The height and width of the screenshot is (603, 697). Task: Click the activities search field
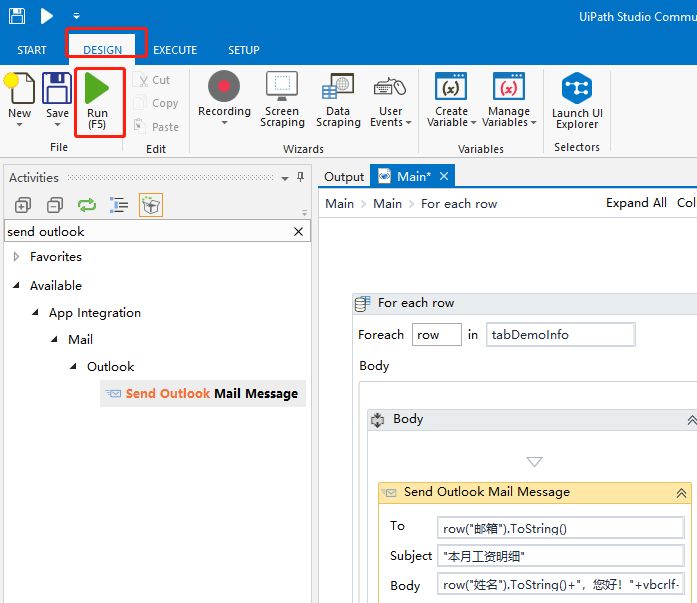click(x=147, y=232)
